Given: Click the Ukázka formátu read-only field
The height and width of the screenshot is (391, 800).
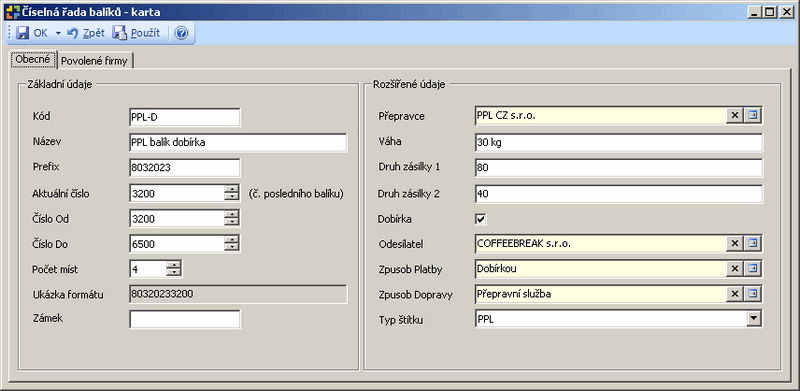Looking at the screenshot, I should 238,295.
